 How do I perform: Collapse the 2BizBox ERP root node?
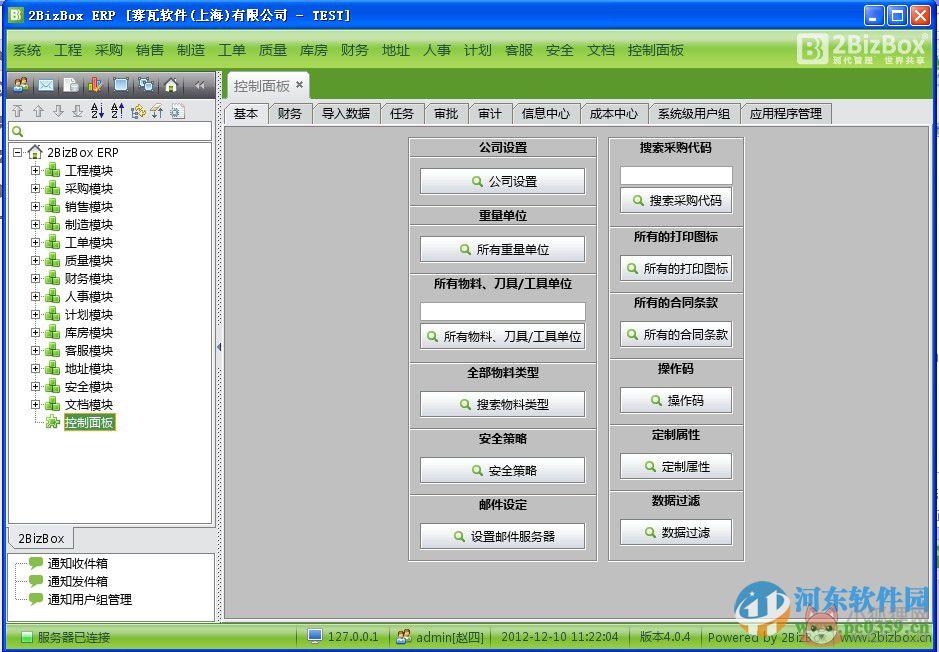click(17, 153)
